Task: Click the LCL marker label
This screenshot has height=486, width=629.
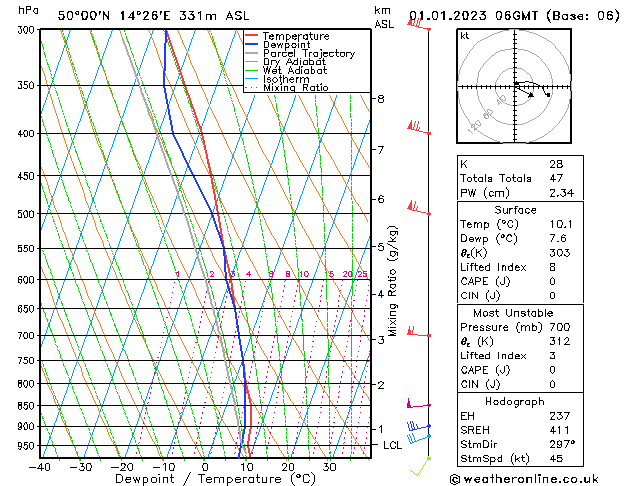Action: pyautogui.click(x=392, y=445)
